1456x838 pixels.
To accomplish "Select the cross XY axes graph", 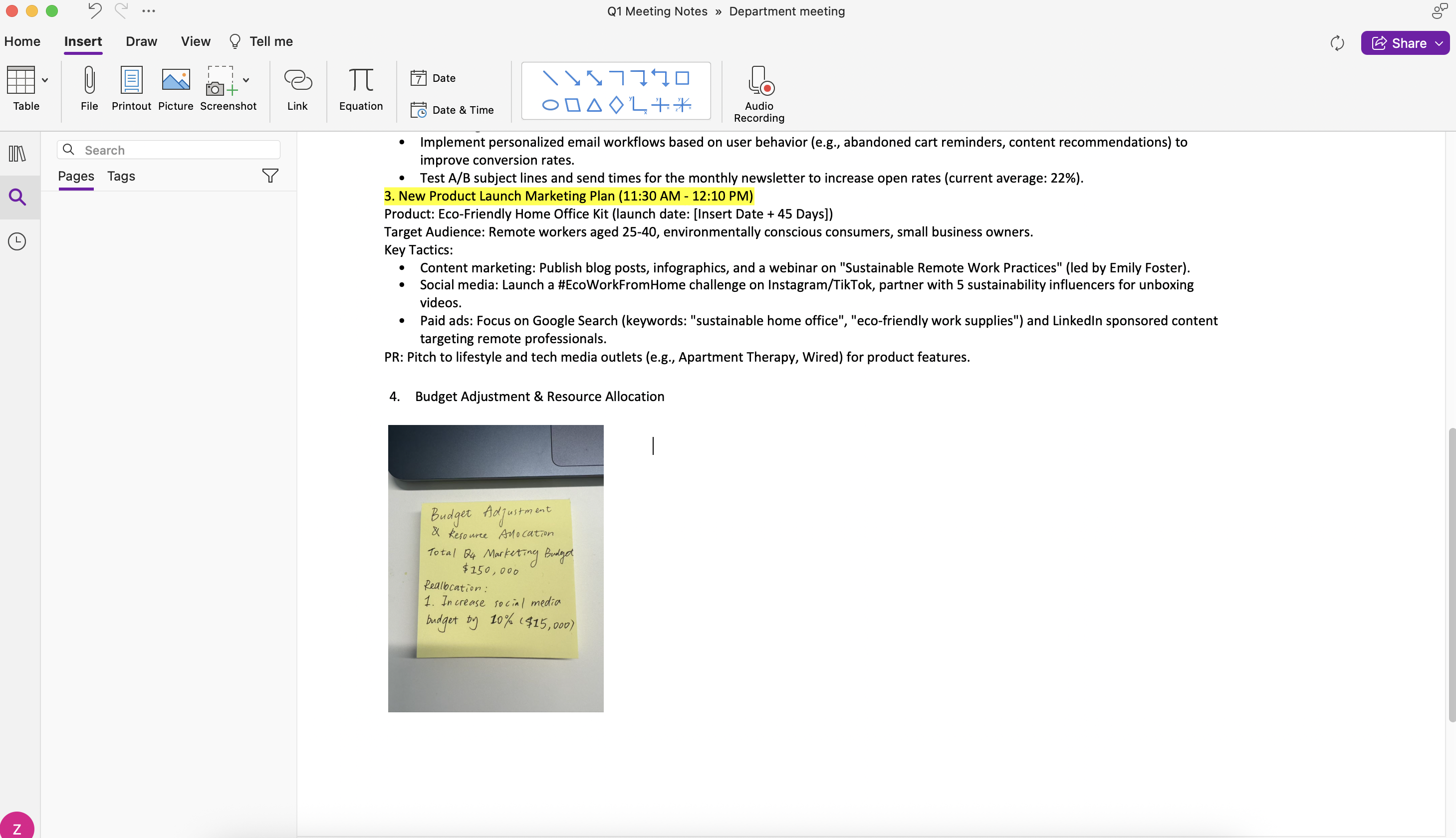I will point(660,105).
